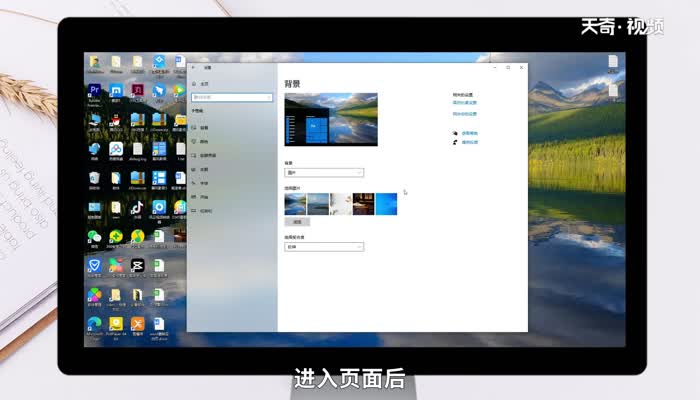Open the document file at desktop top-right
Screen dimensions: 700x400
[x=613, y=62]
